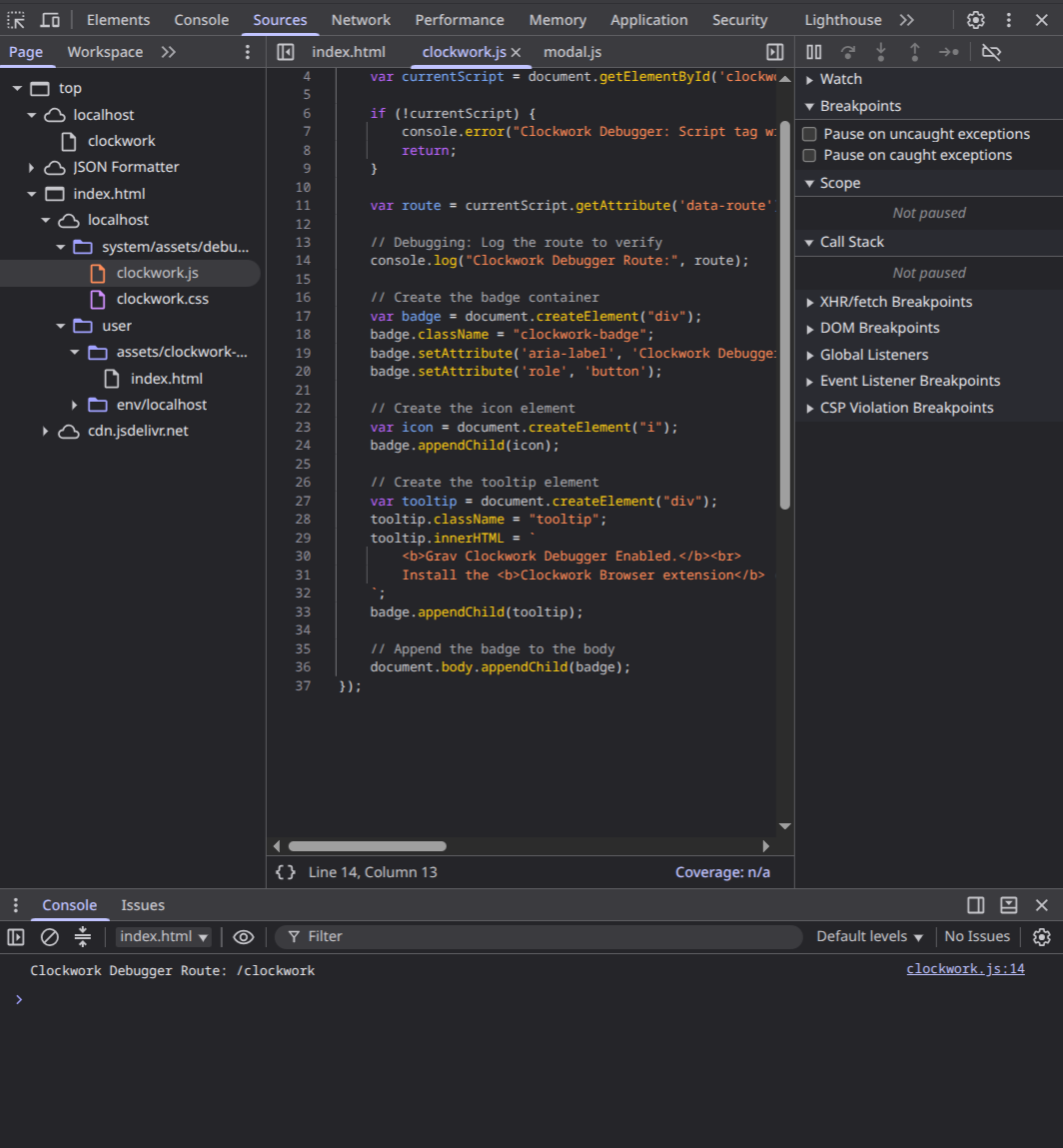Click the inspect element selector icon
Image resolution: width=1063 pixels, height=1148 pixels.
click(x=16, y=20)
